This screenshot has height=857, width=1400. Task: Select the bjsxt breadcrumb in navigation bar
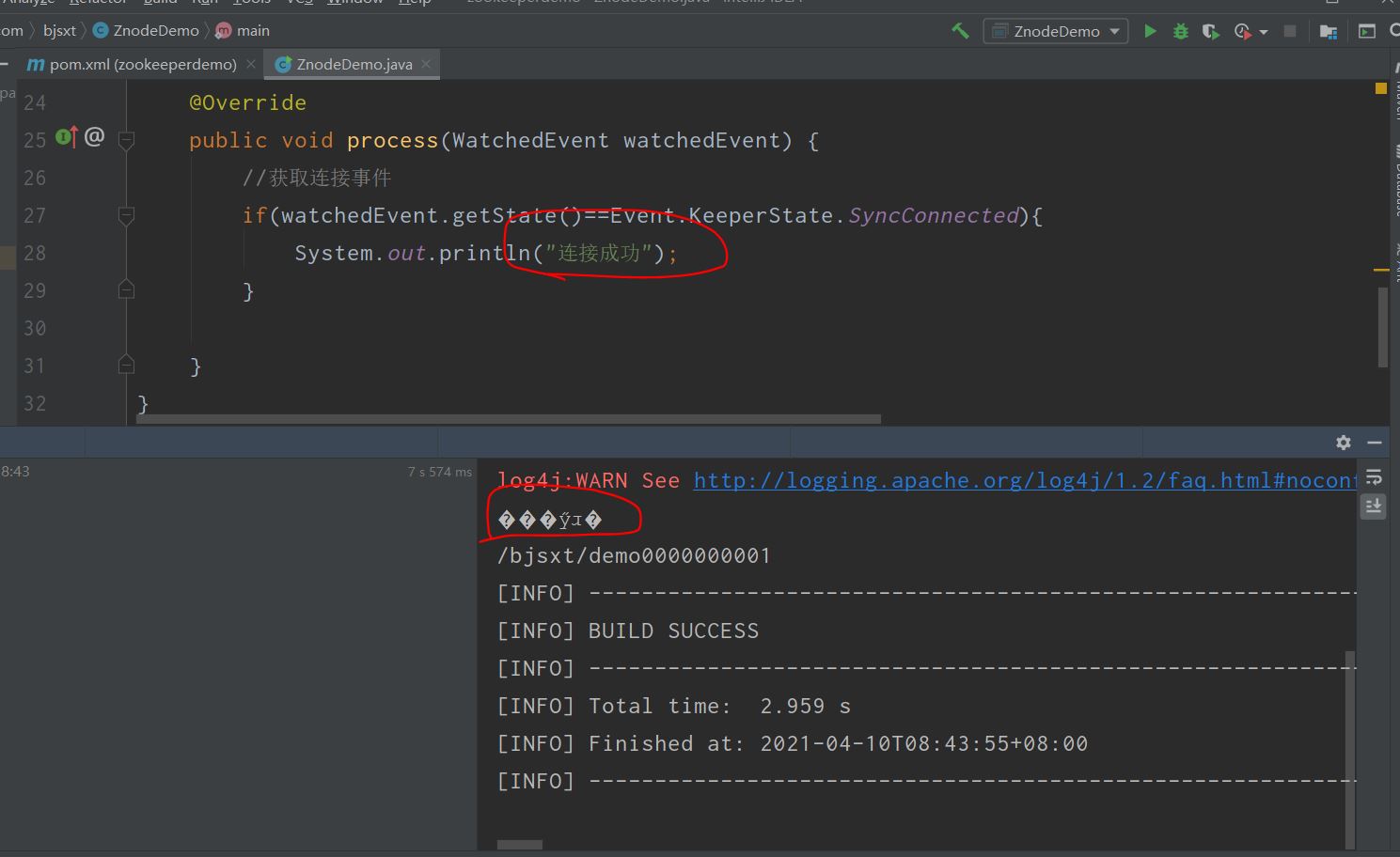click(x=59, y=30)
